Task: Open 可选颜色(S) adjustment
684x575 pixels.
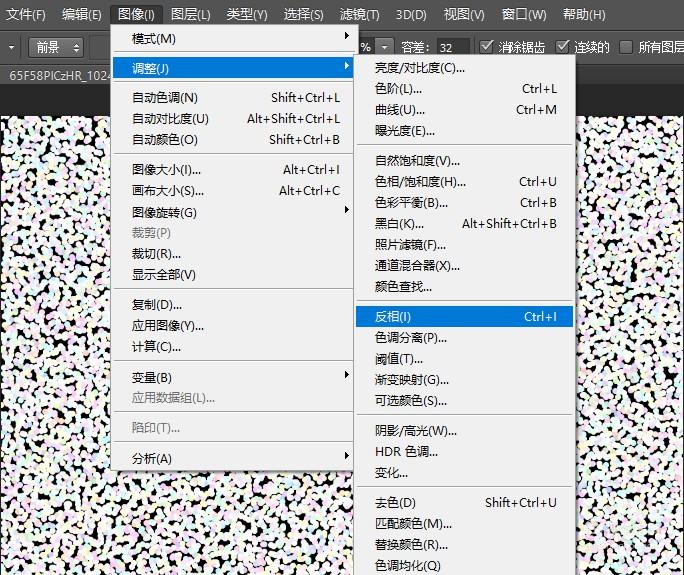Action: [x=464, y=400]
